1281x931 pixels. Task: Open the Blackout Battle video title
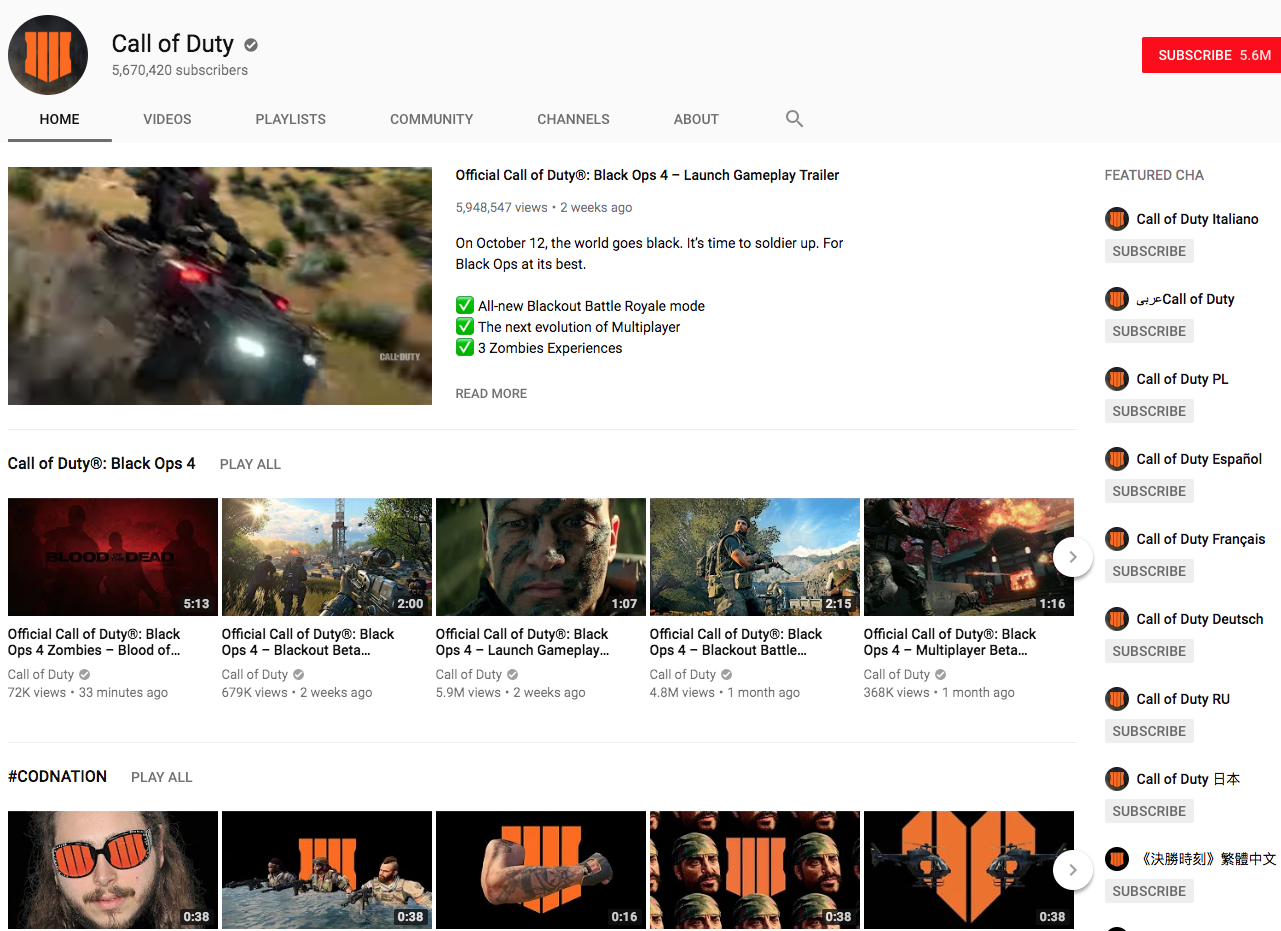coord(736,642)
